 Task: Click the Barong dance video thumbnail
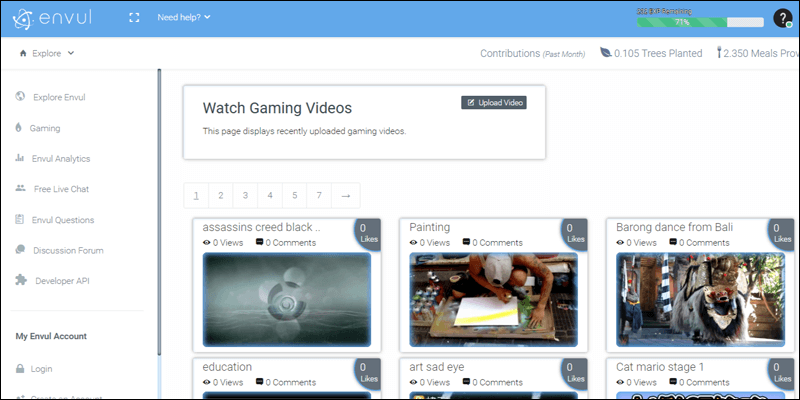point(701,299)
